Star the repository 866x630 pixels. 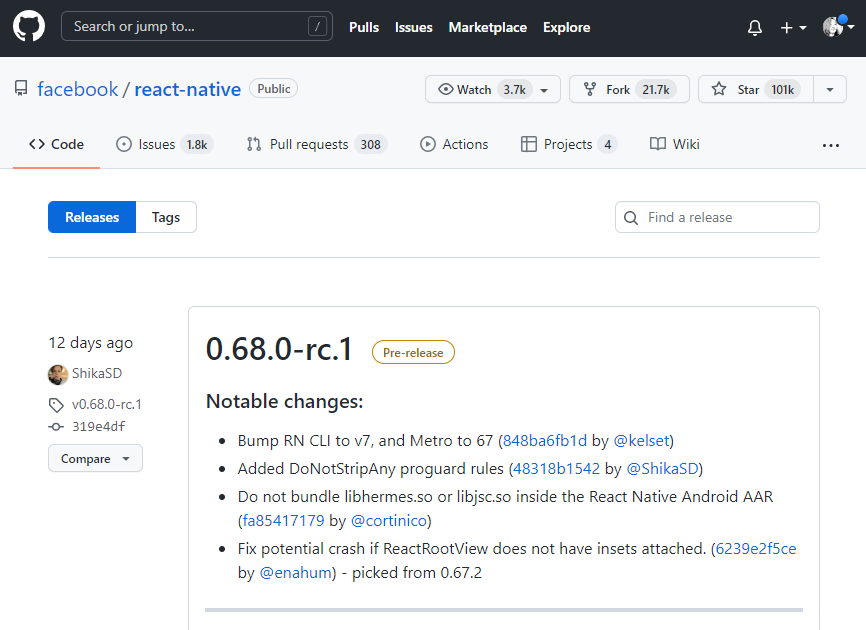pyautogui.click(x=756, y=89)
